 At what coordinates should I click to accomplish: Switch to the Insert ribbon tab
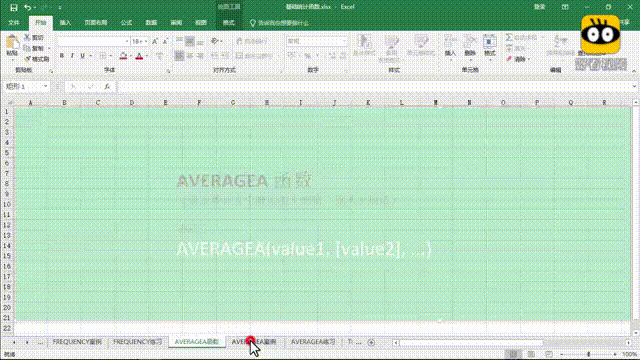tap(65, 23)
